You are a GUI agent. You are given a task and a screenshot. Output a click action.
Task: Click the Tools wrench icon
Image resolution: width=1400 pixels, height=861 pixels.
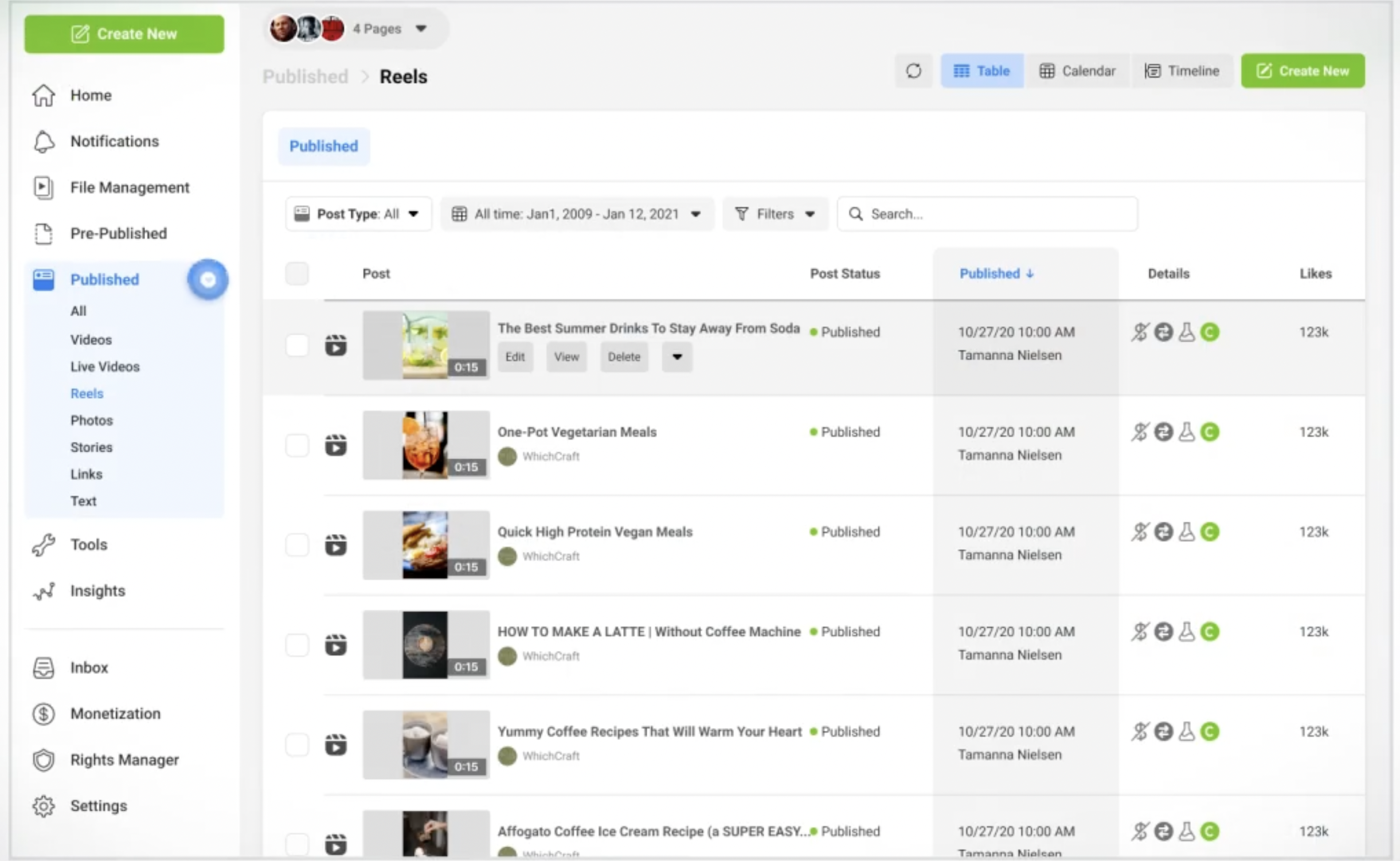[x=44, y=545]
